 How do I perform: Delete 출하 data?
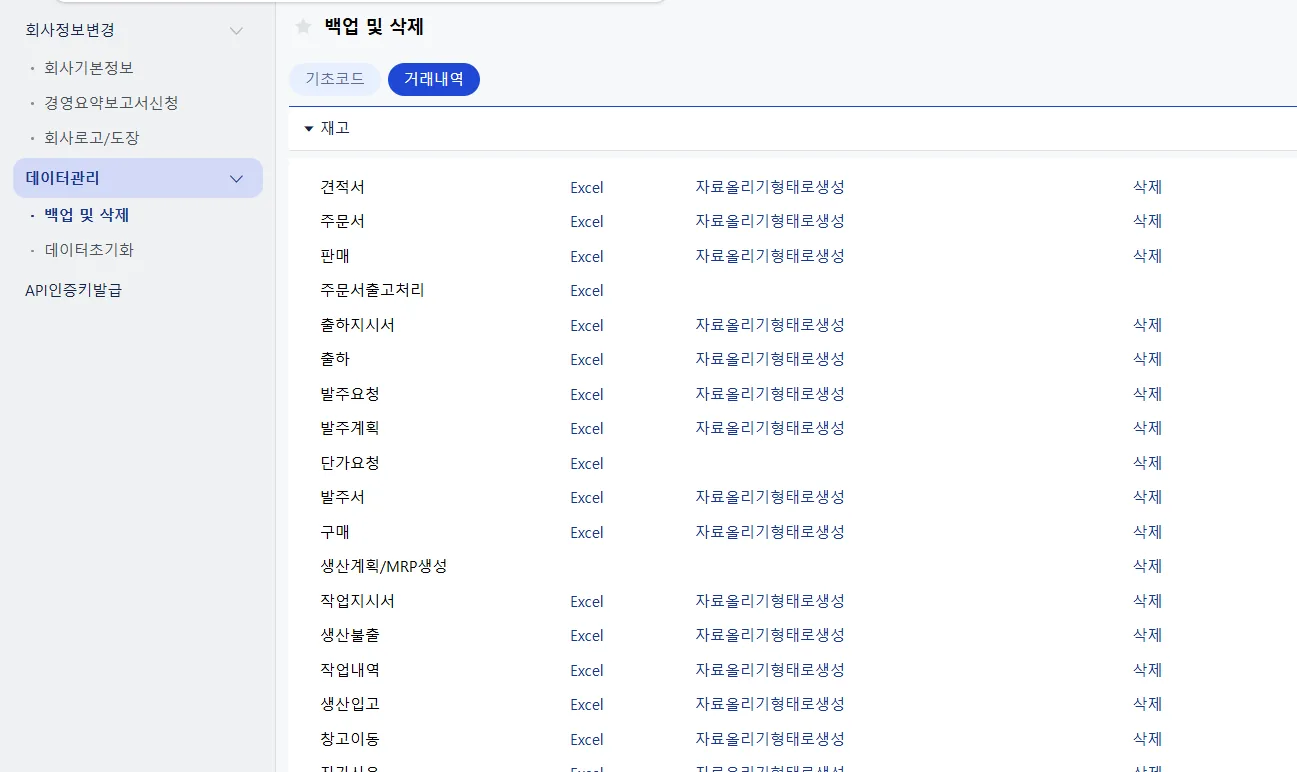pyautogui.click(x=1147, y=359)
